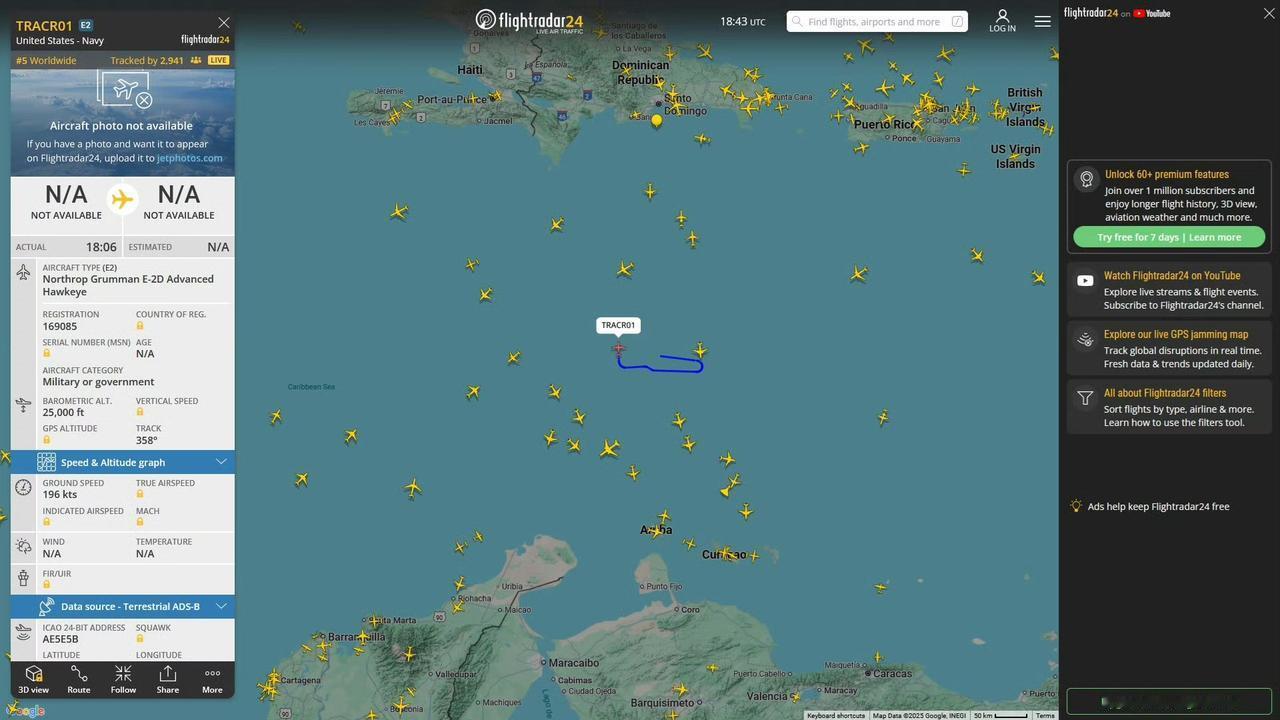Open the live GPS jamming map card
This screenshot has width=1280, height=720.
pyautogui.click(x=1169, y=349)
